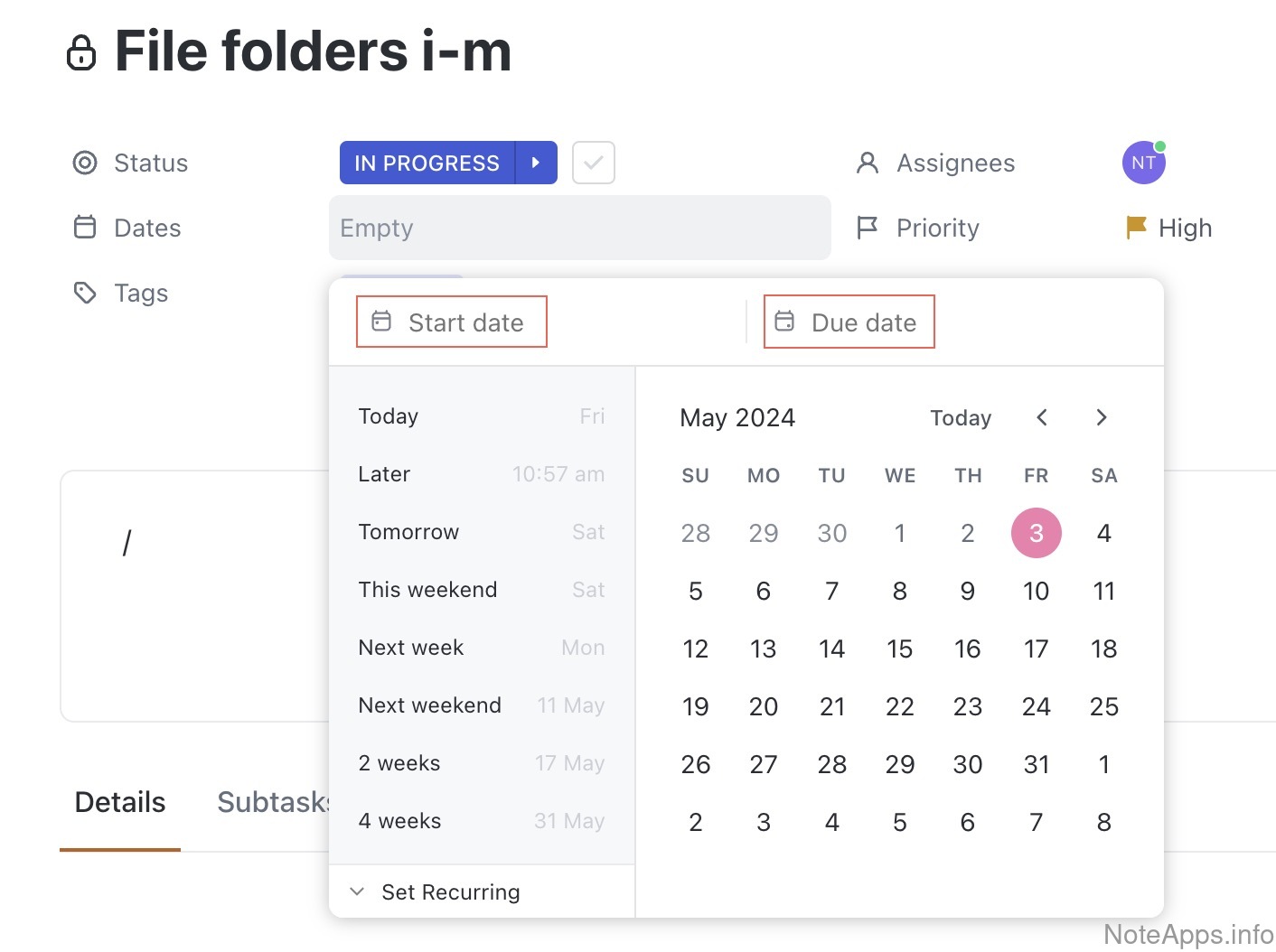Advance to next month in calendar
The image size is (1276, 952).
[x=1101, y=417]
